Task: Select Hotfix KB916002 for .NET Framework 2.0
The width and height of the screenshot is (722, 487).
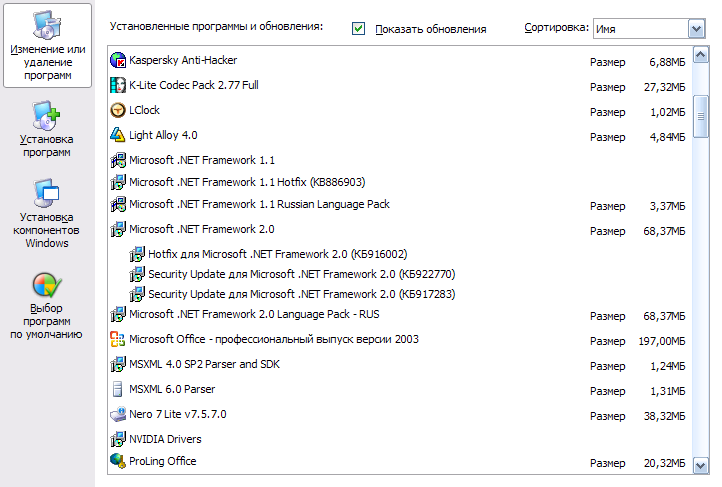Action: tap(277, 254)
